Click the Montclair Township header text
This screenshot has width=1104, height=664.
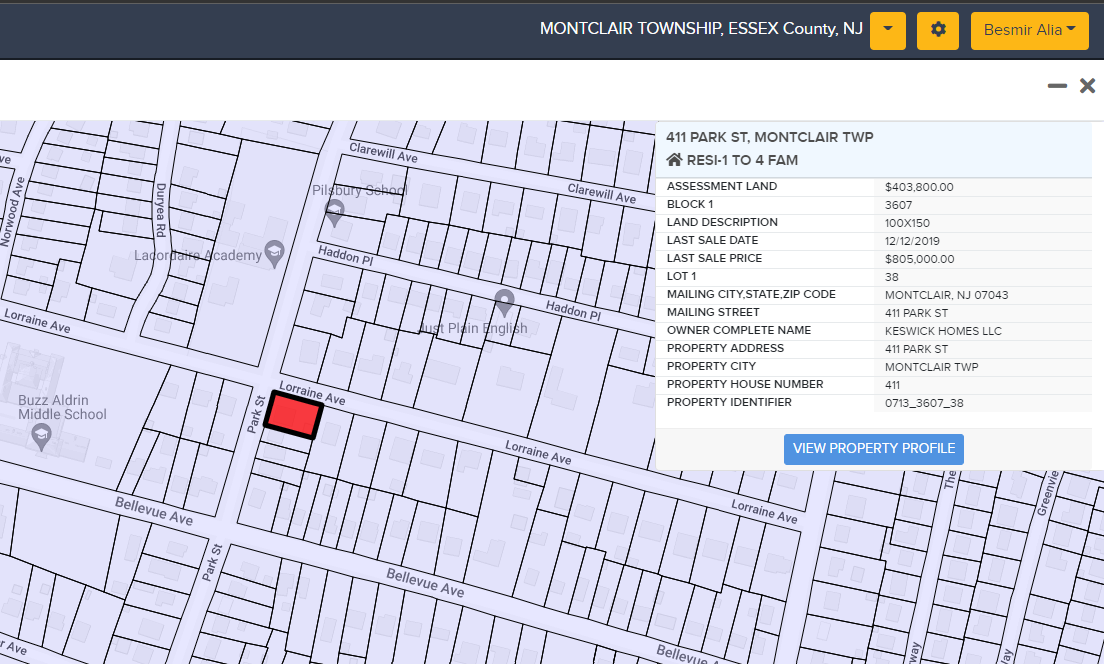[x=700, y=29]
